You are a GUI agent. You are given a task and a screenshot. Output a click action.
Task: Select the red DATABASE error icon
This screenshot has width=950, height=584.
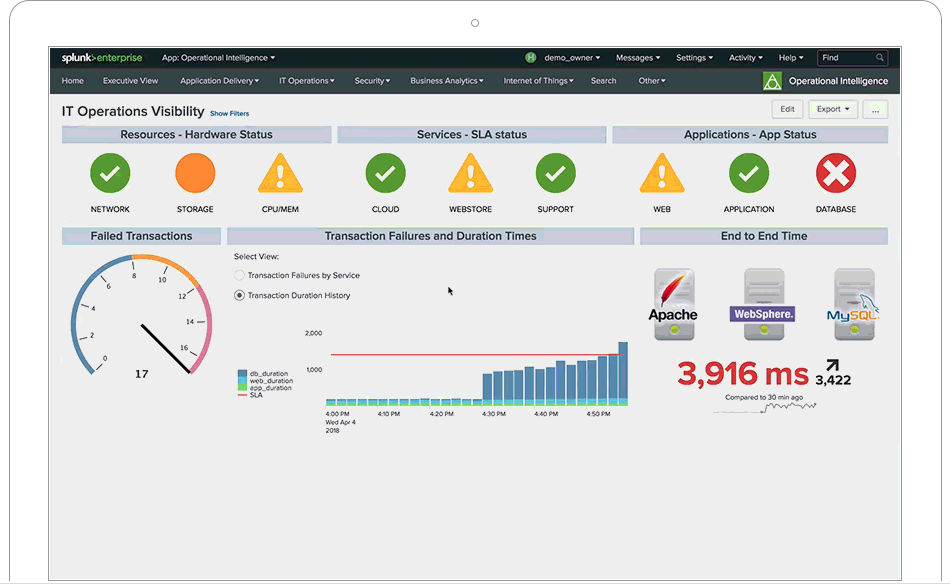click(x=835, y=173)
